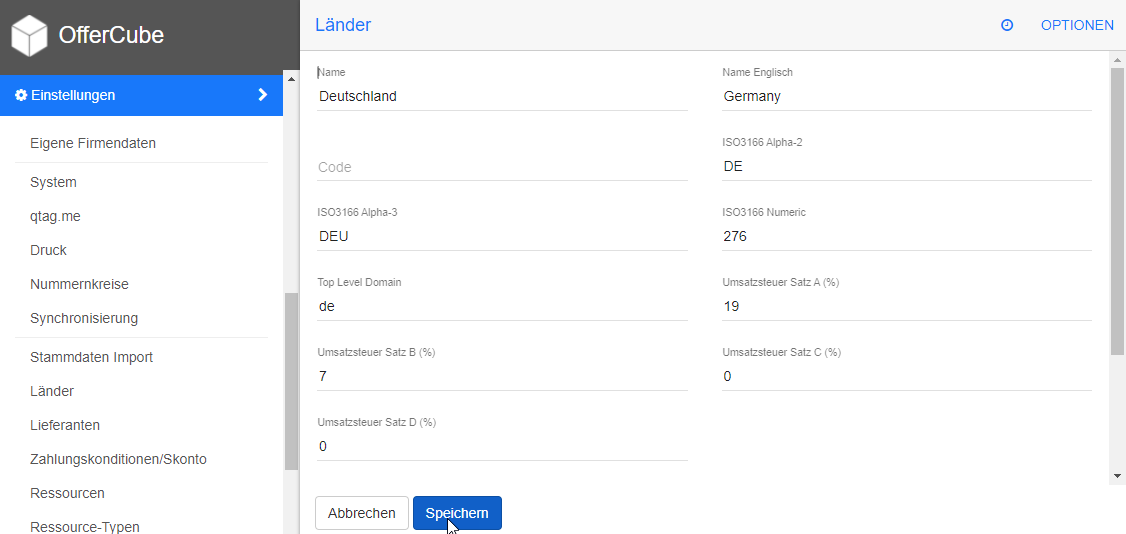Viewport: 1126px width, 534px height.
Task: Open Eigene Firmendaten settings
Action: 93,144
